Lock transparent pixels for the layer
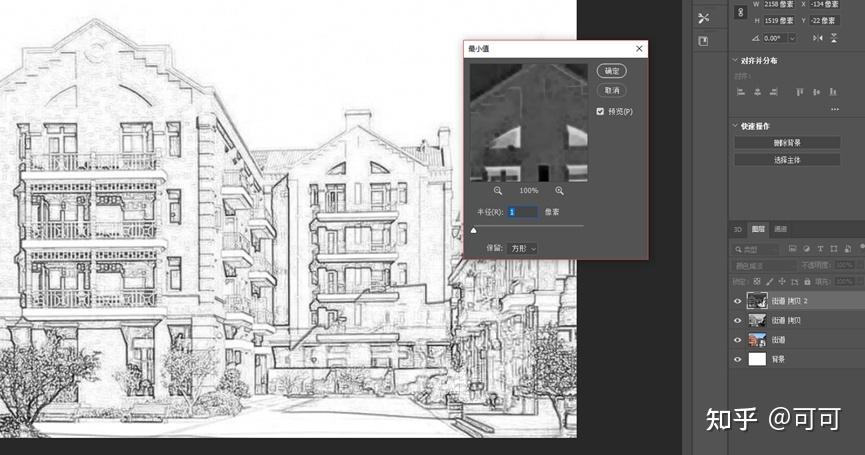The width and height of the screenshot is (865, 455). [x=757, y=281]
